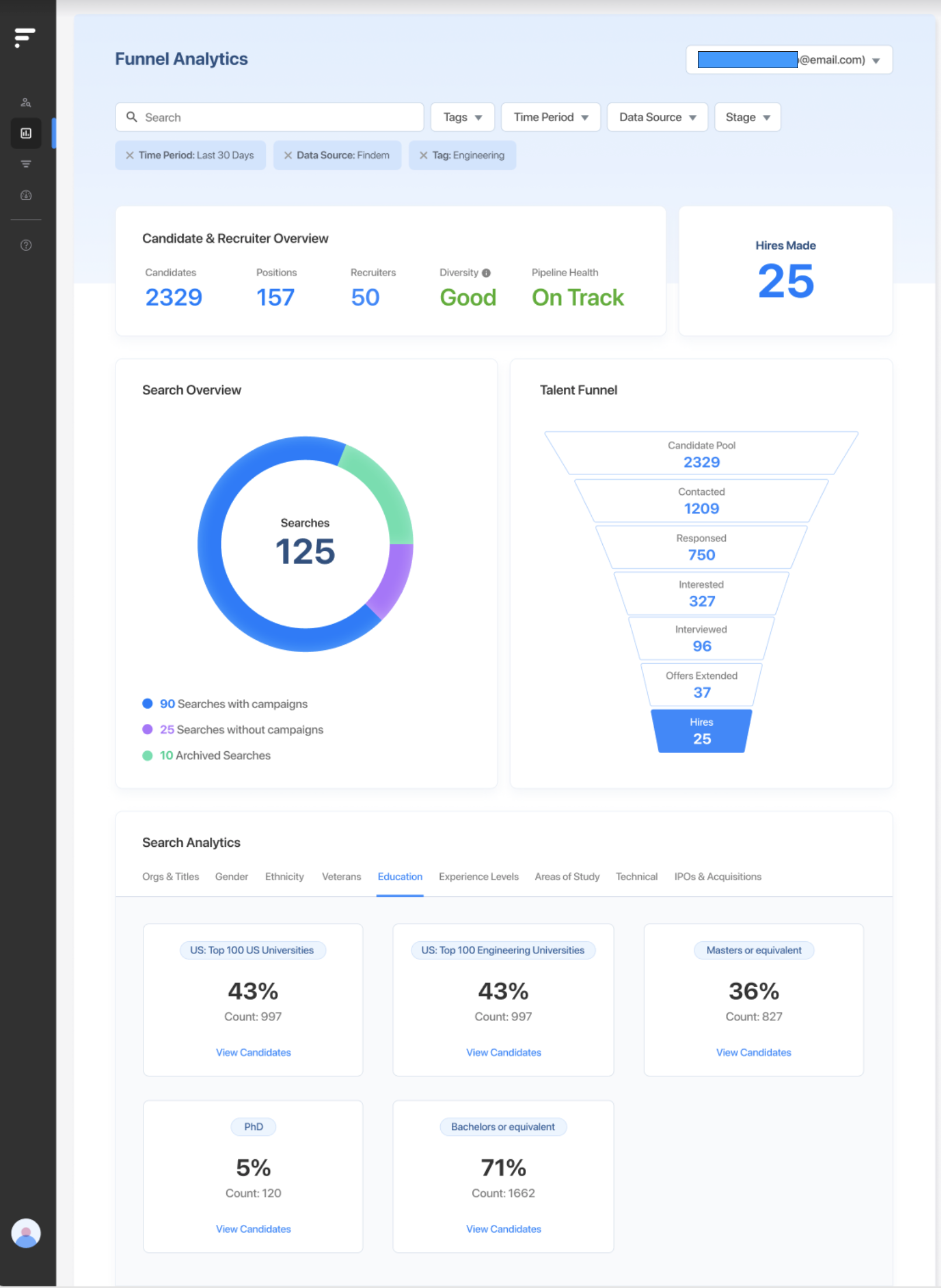
Task: Click View Candidates under Masters or equivalent
Action: (753, 1052)
